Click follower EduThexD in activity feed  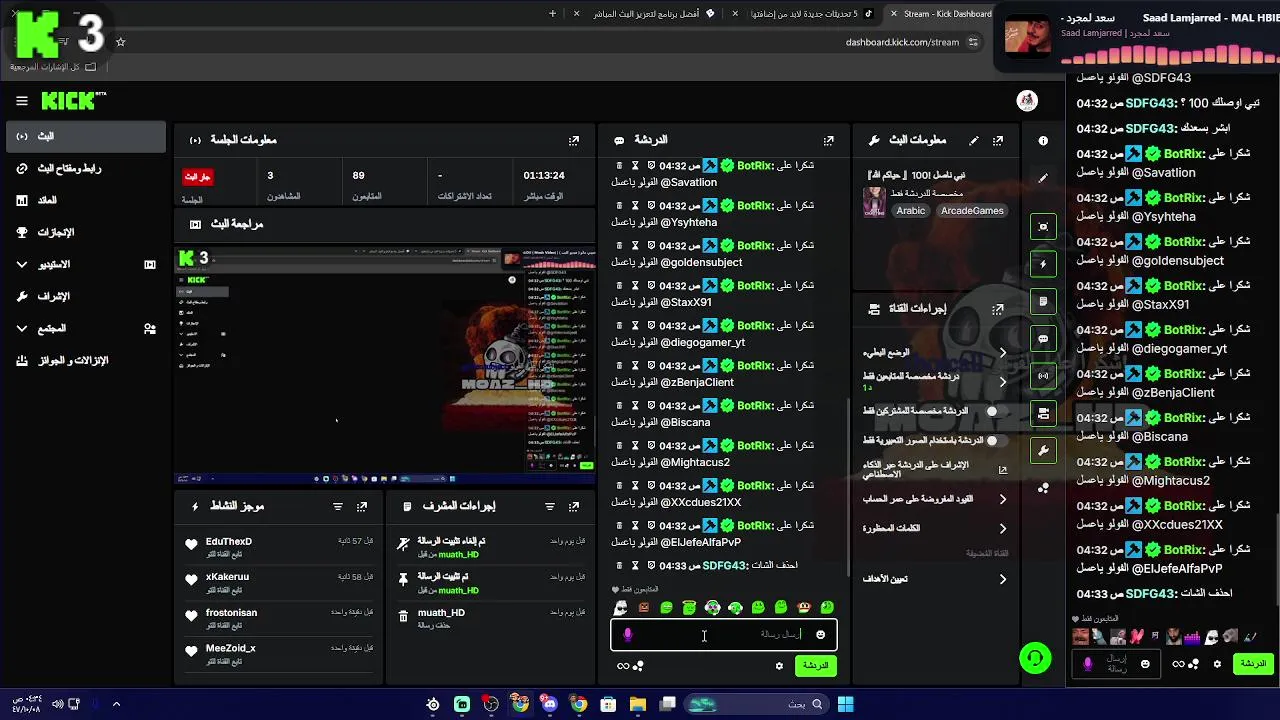tap(229, 541)
